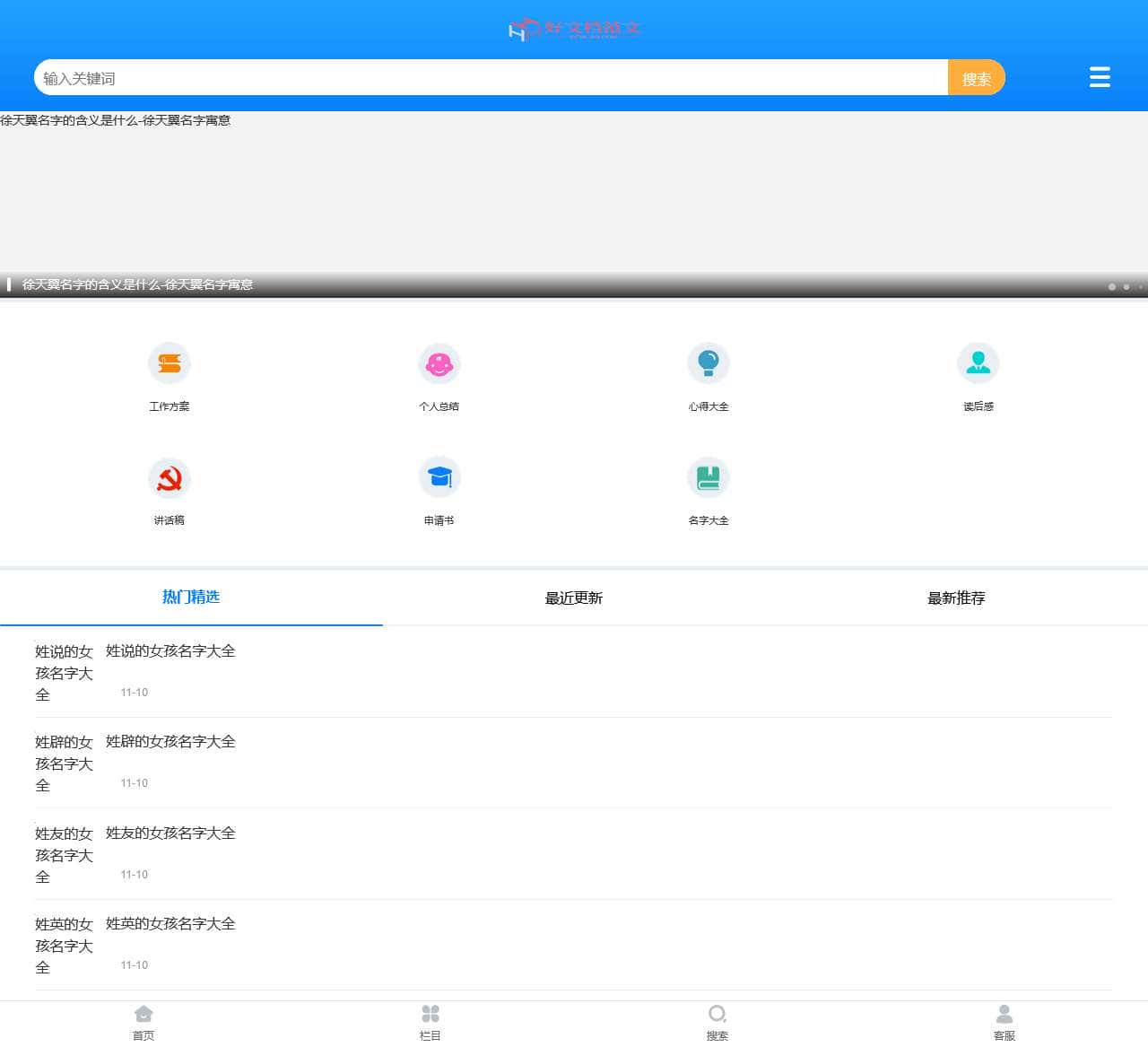Open the hamburger menu in header
Screen dimensions: 1148x1047
(x=1100, y=77)
